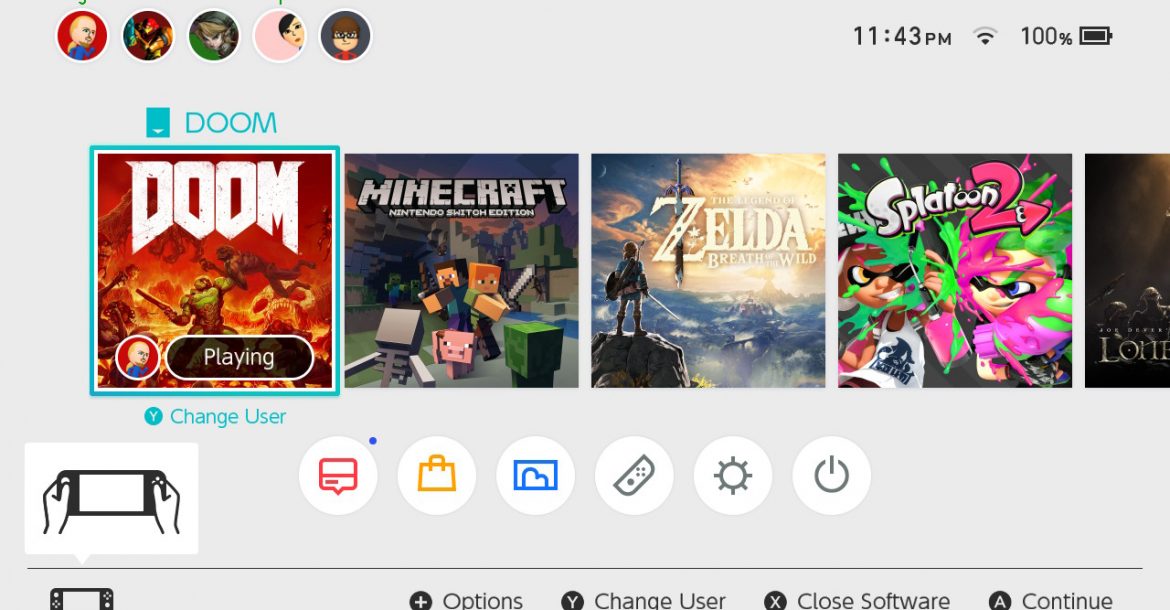Open the Album icon
Image resolution: width=1170 pixels, height=610 pixels.
tap(535, 476)
